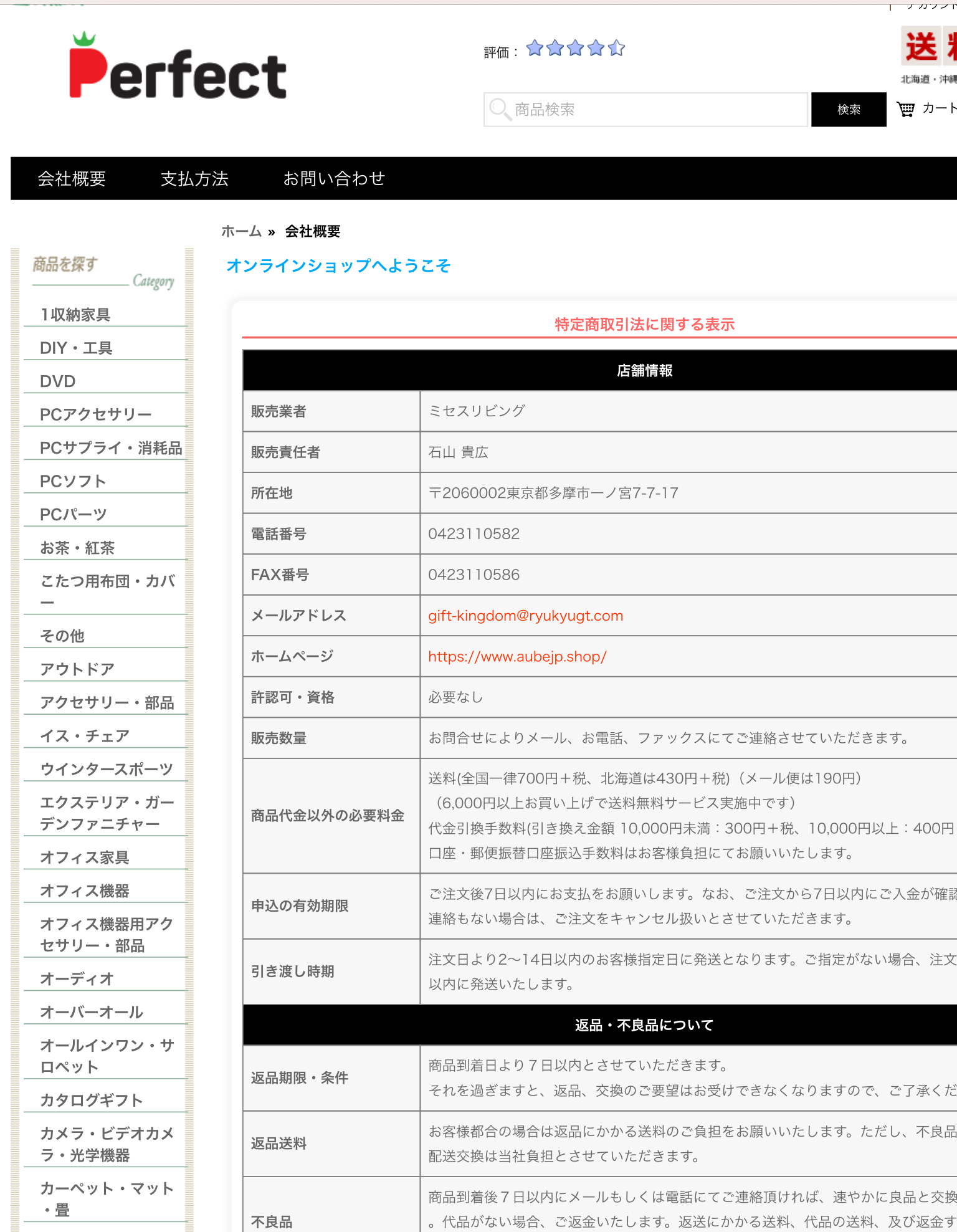Click the 石山 貴広 cell

pyautogui.click(x=688, y=452)
